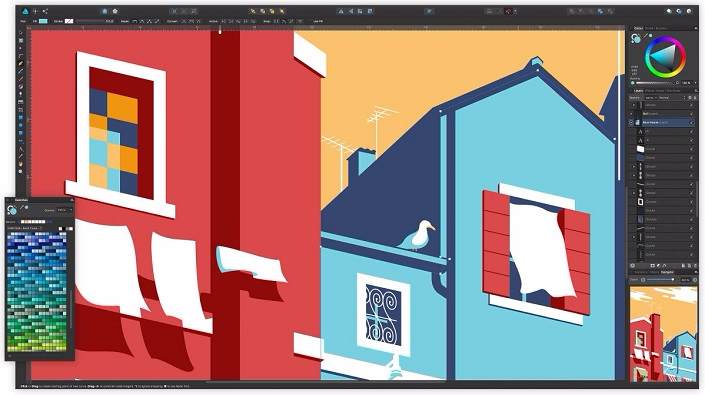705x395 pixels.
Task: Open the Navigator tab
Action: pos(667,272)
